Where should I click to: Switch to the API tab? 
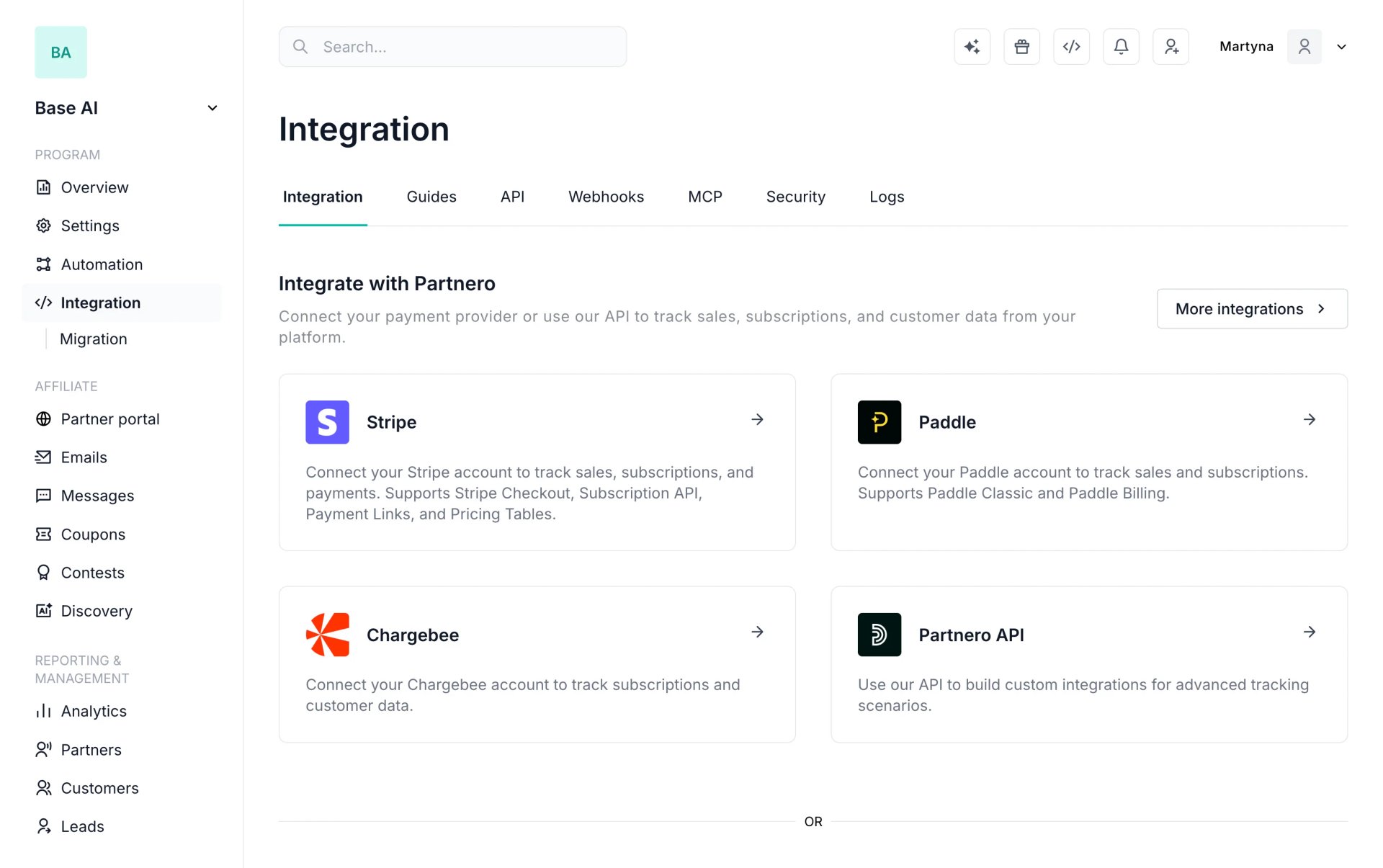coord(512,197)
